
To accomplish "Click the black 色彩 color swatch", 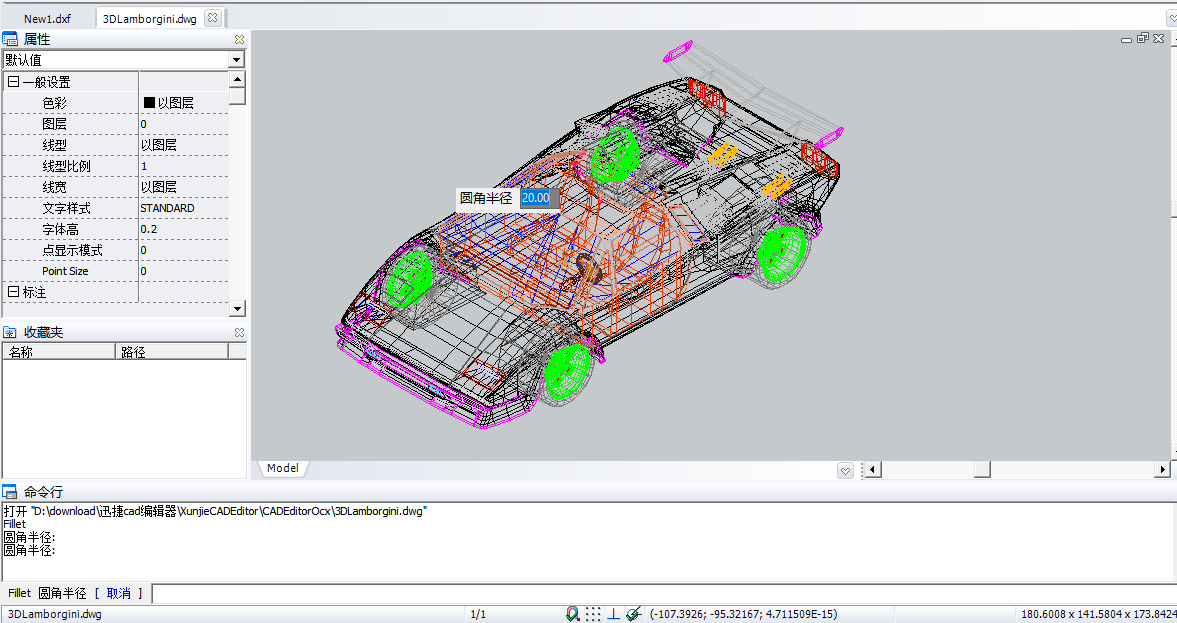I will coord(150,103).
